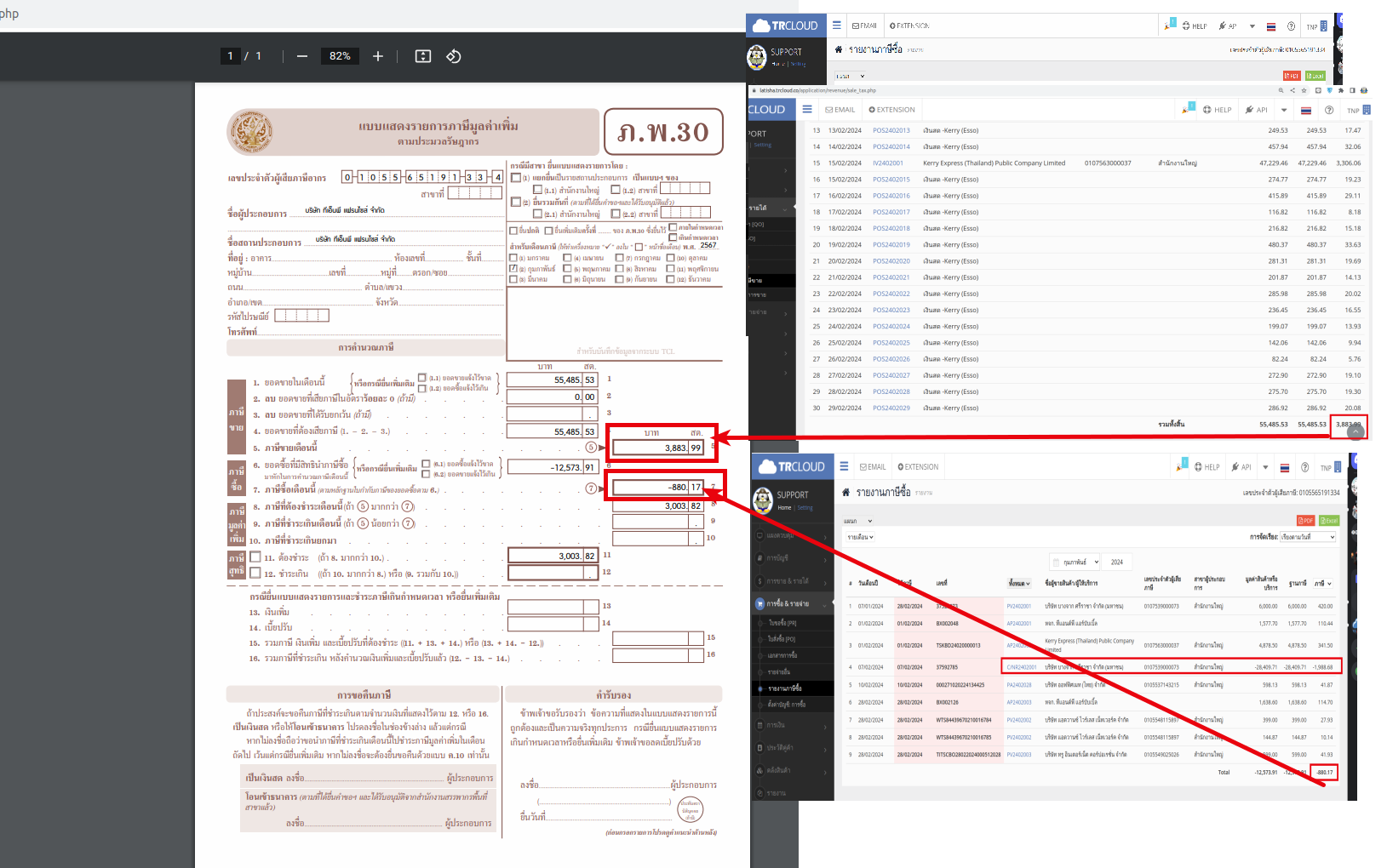Click Thai flag language icon in bottom window
The image size is (1387, 868).
1283,467
